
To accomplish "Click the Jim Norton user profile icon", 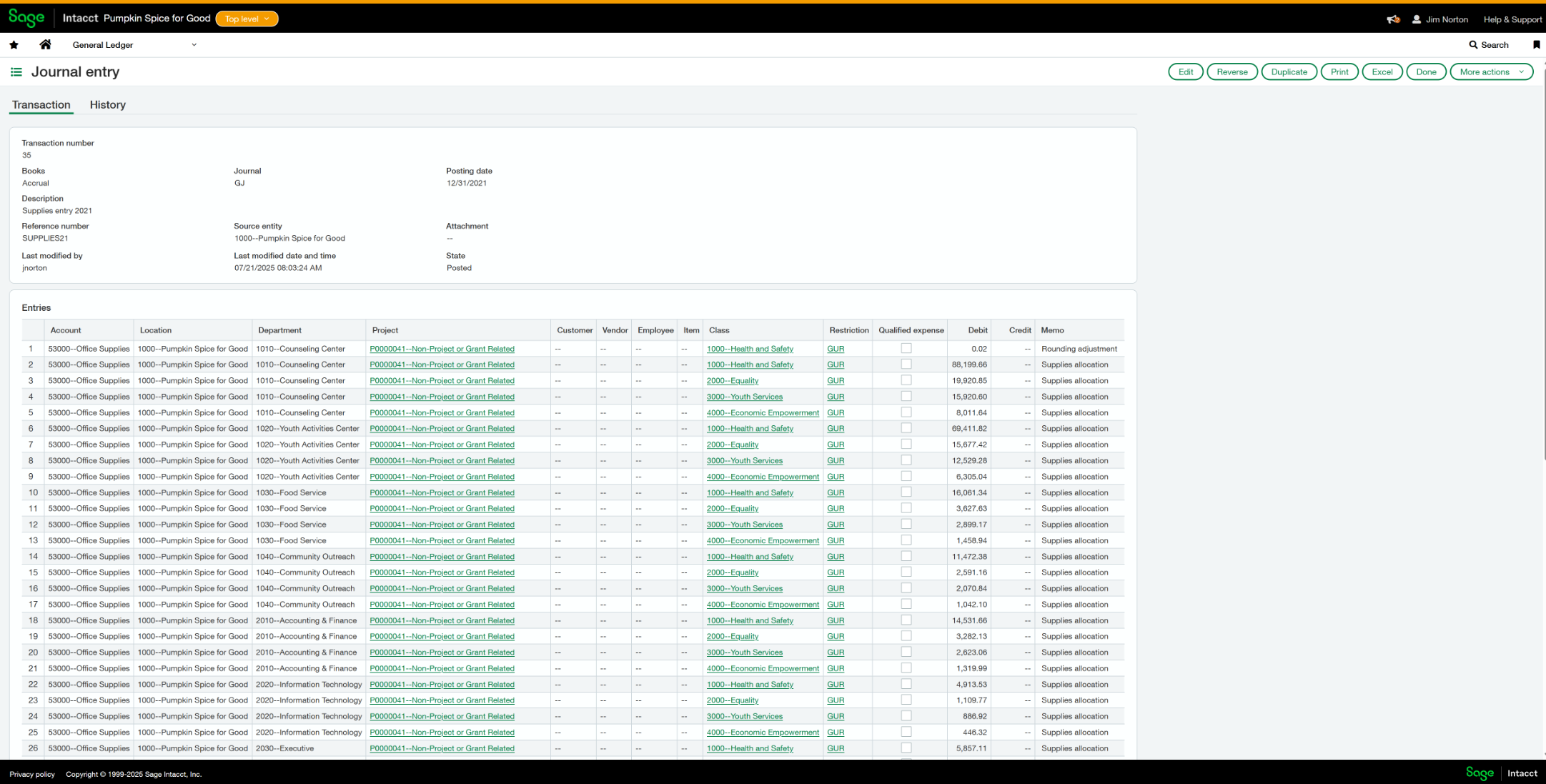I will (x=1416, y=19).
